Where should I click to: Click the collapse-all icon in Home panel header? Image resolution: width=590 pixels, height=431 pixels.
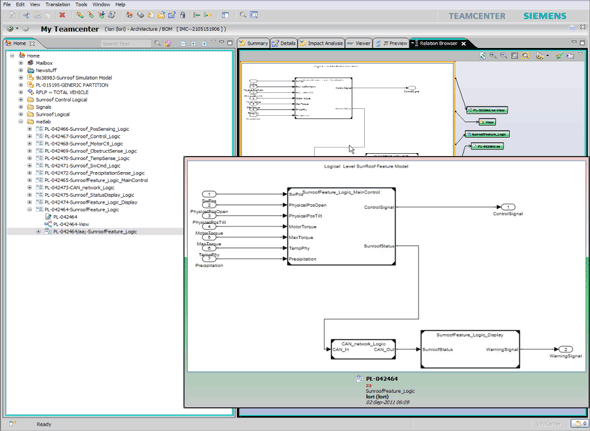click(x=182, y=43)
